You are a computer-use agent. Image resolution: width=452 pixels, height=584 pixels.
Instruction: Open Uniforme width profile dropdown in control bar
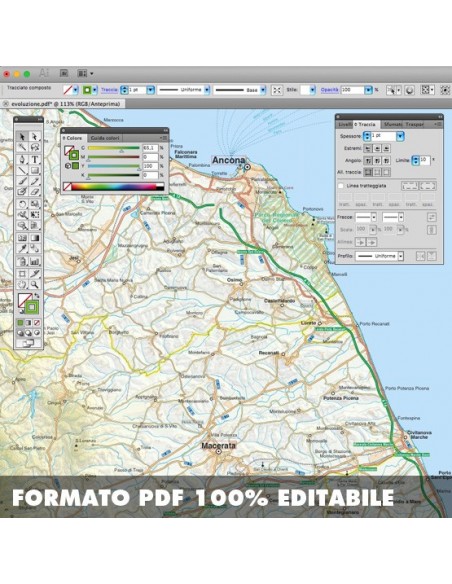(207, 90)
